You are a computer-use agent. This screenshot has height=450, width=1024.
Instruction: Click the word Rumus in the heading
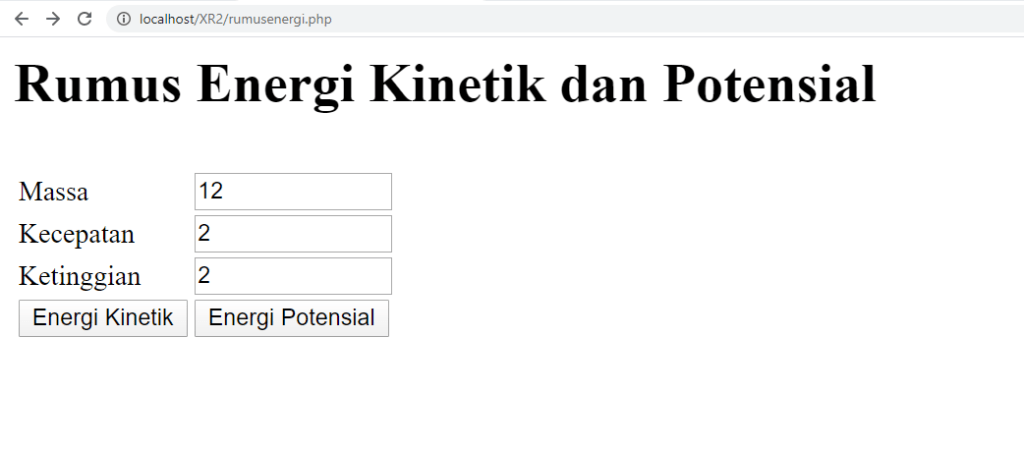coord(98,84)
